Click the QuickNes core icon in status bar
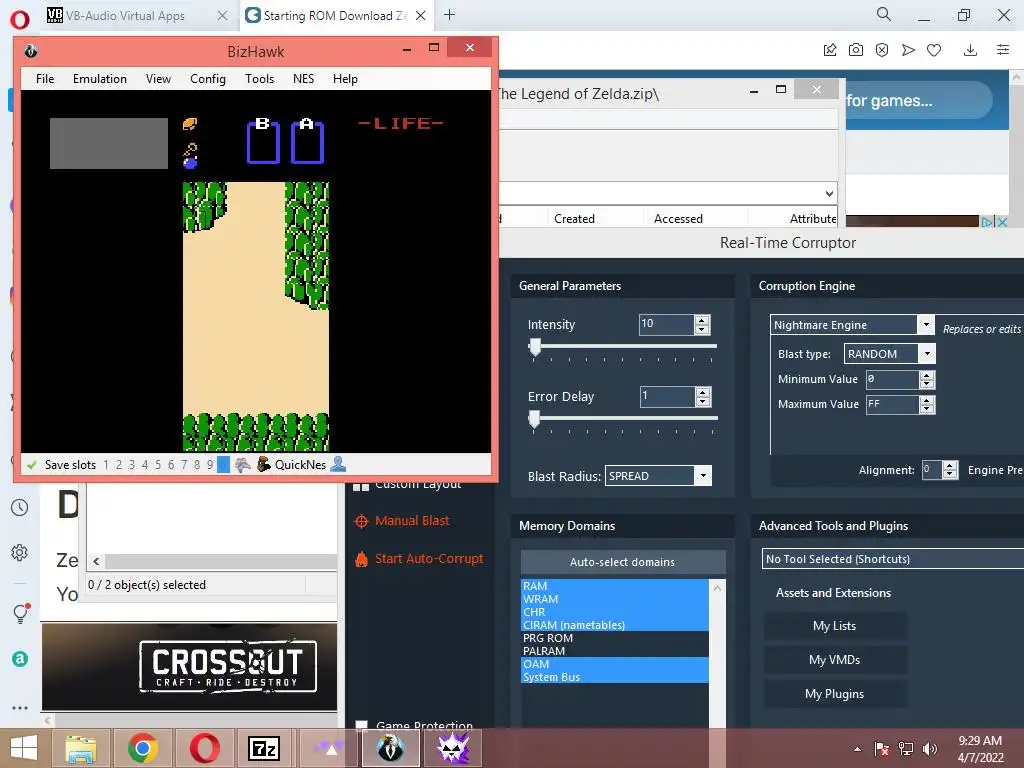This screenshot has height=768, width=1024. click(264, 464)
